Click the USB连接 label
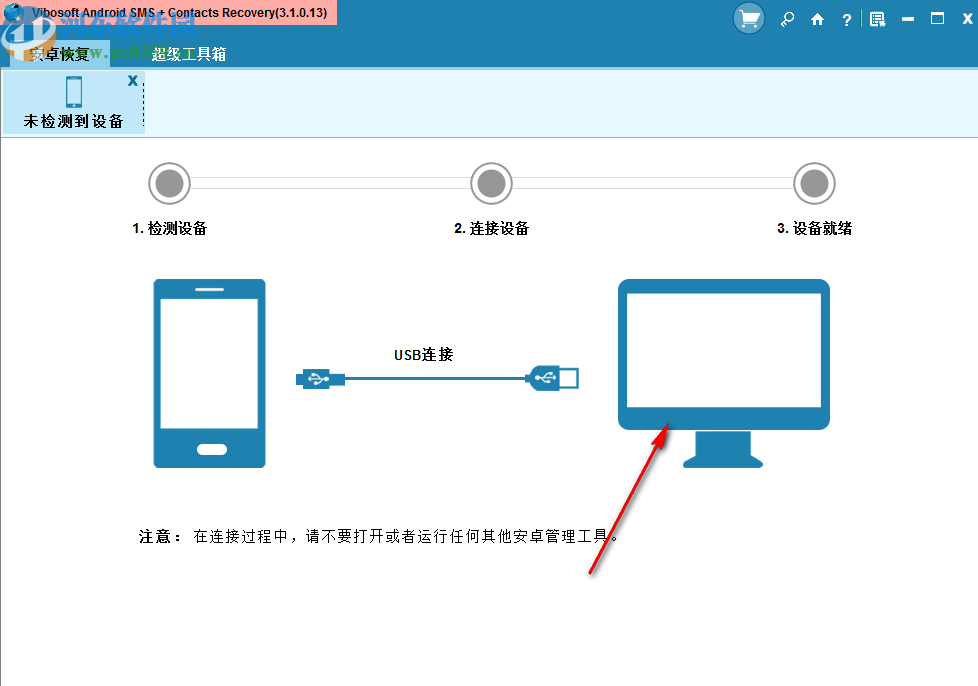 422,353
